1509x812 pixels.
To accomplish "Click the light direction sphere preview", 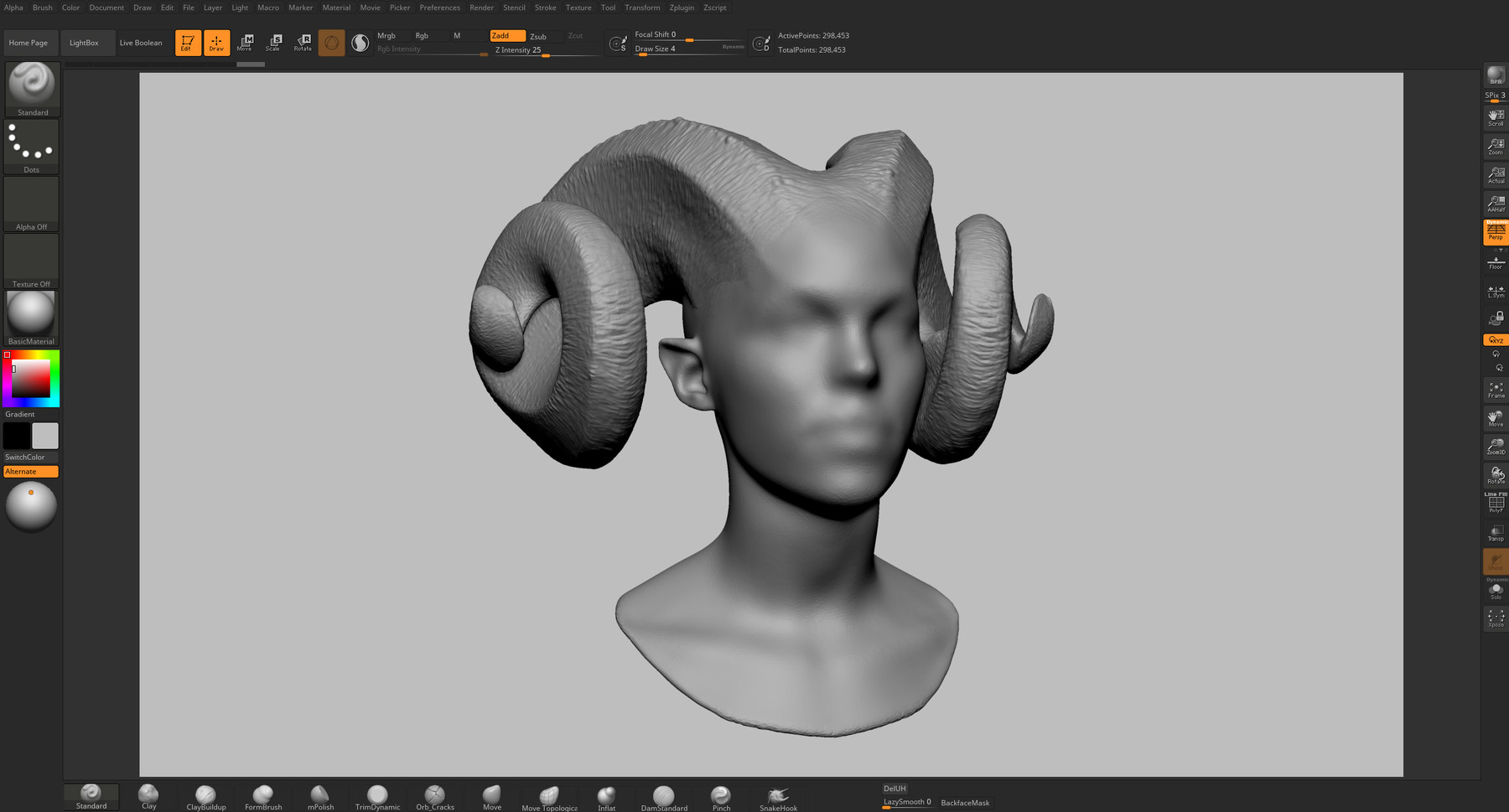I will pyautogui.click(x=31, y=506).
